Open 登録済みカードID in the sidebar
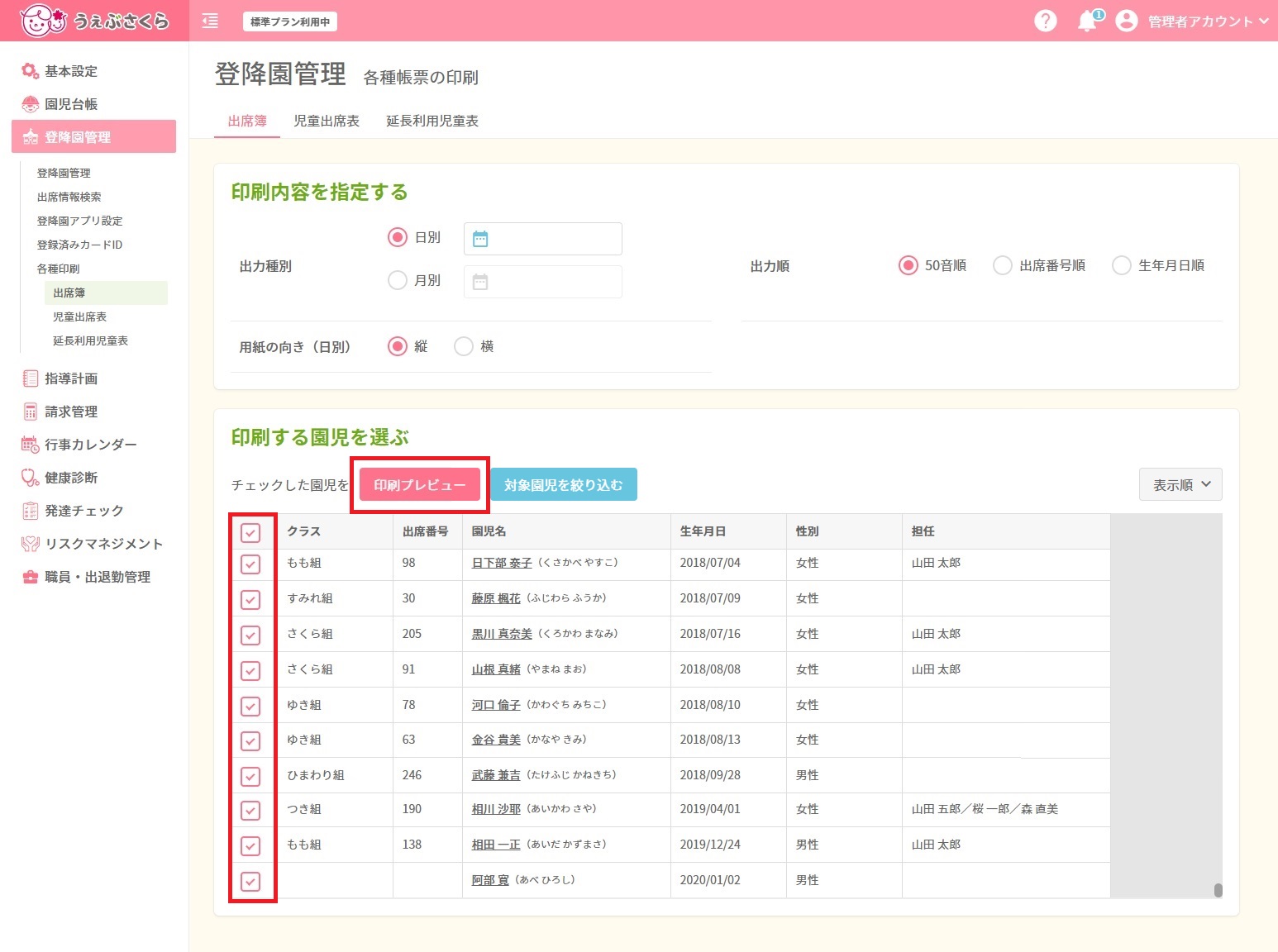The width and height of the screenshot is (1278, 952). tap(79, 245)
